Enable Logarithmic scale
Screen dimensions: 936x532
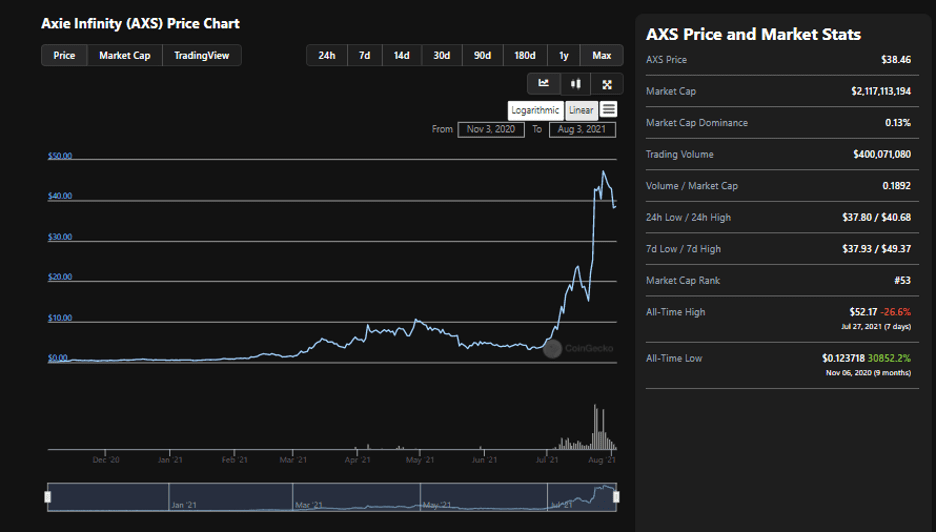pyautogui.click(x=535, y=110)
